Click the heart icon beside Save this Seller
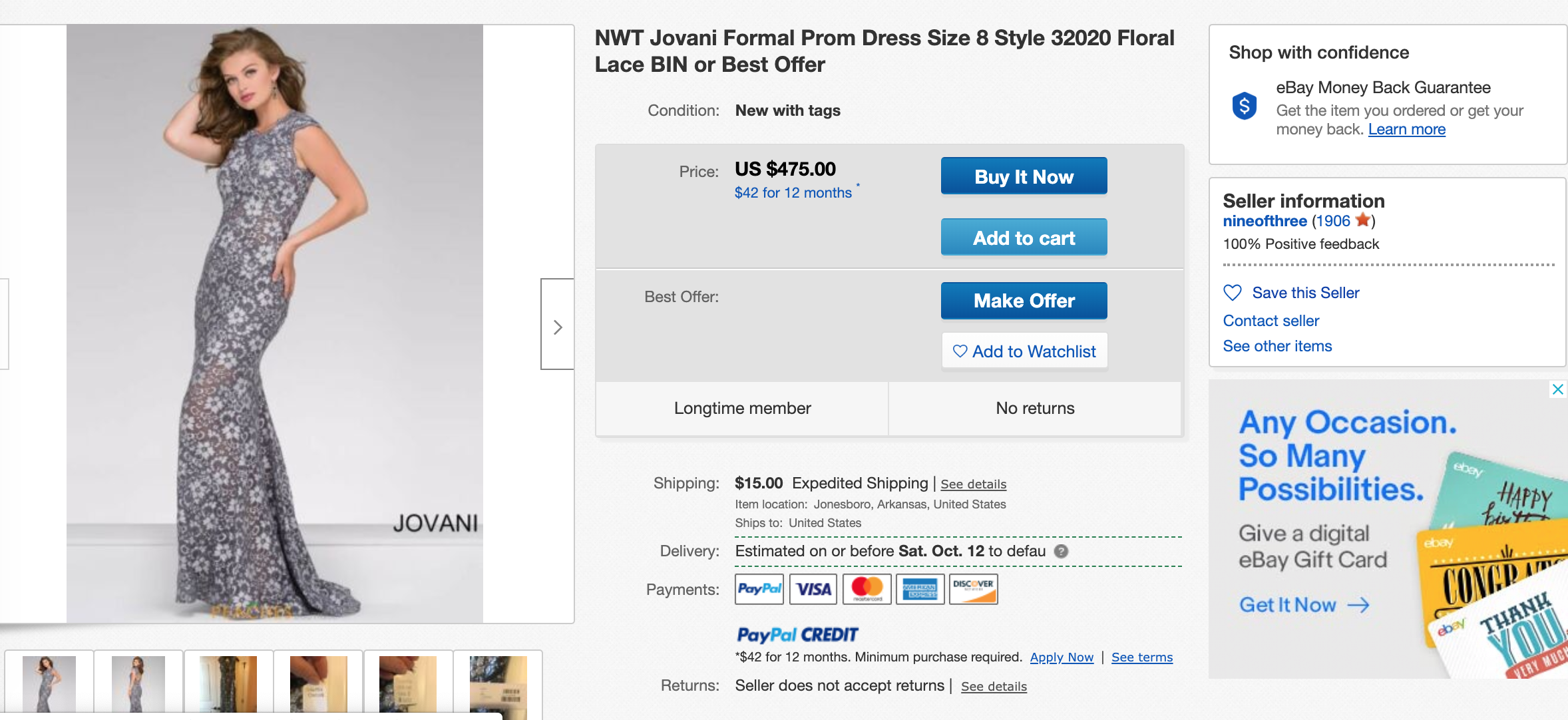This screenshot has height=720, width=1568. tap(1232, 293)
